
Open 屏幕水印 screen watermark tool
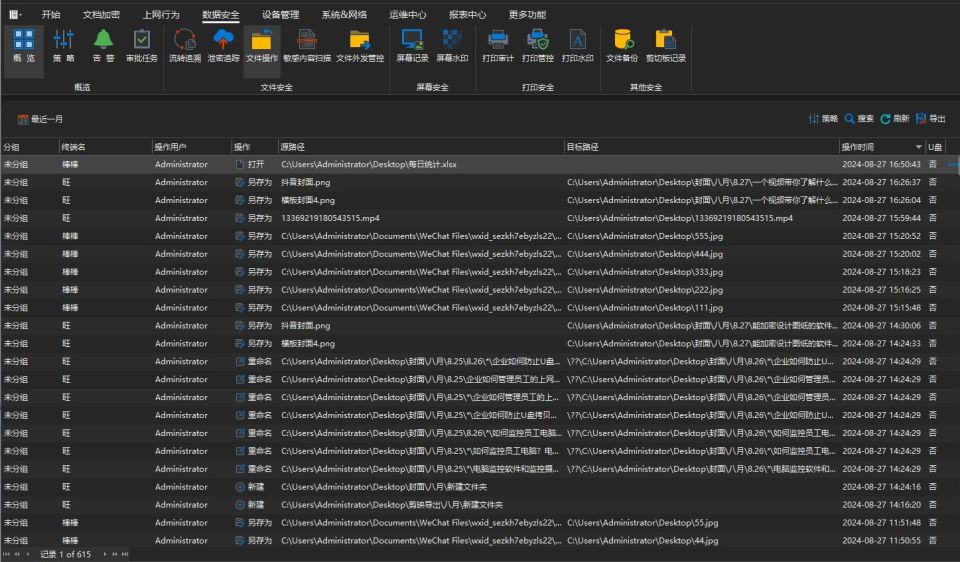[452, 46]
